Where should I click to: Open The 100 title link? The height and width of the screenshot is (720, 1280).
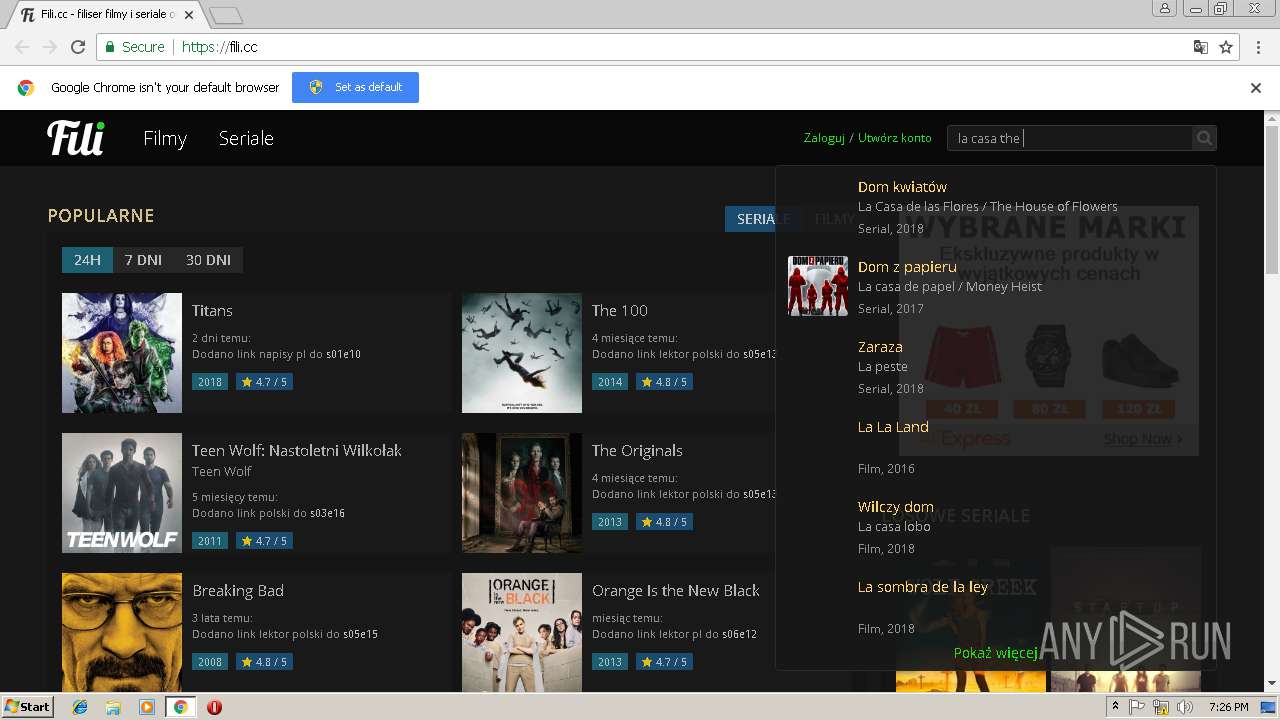click(620, 311)
